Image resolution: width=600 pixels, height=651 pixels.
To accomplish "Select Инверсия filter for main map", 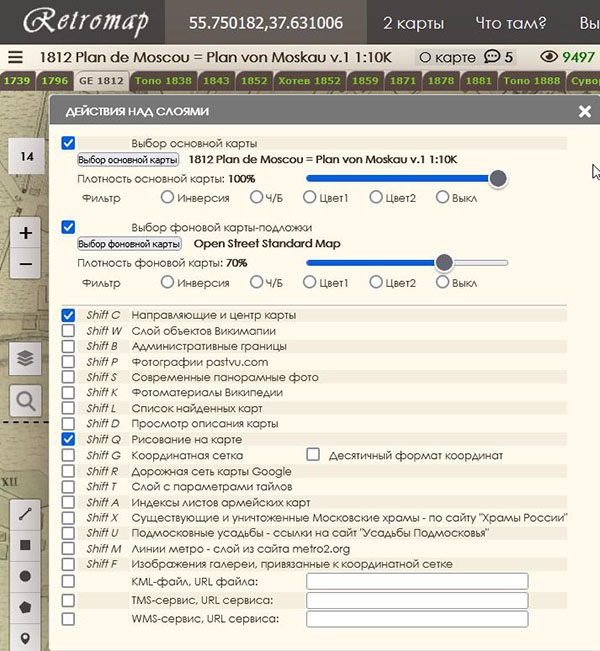I will click(168, 198).
